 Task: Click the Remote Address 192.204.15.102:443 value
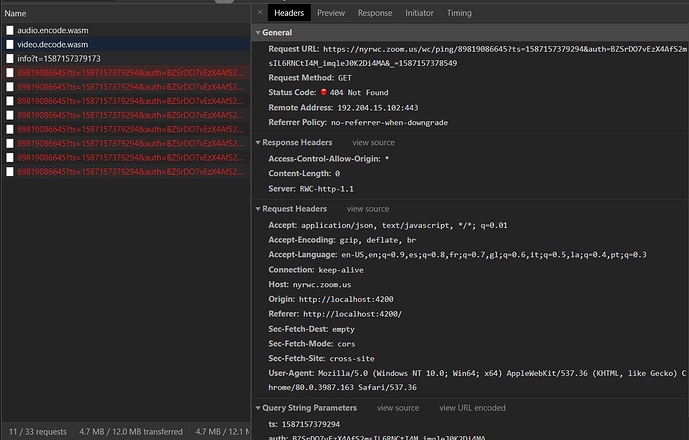pyautogui.click(x=378, y=108)
